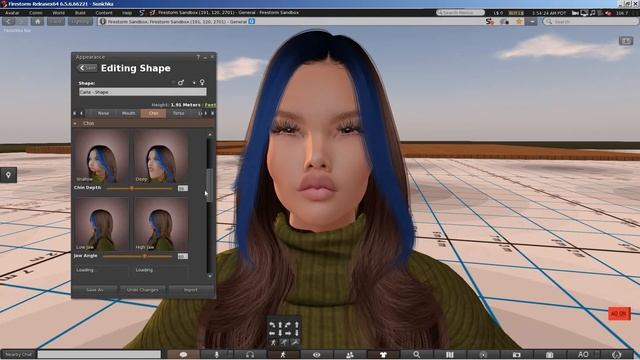The height and width of the screenshot is (360, 640).
Task: Click the Save As button
Action: (95, 290)
